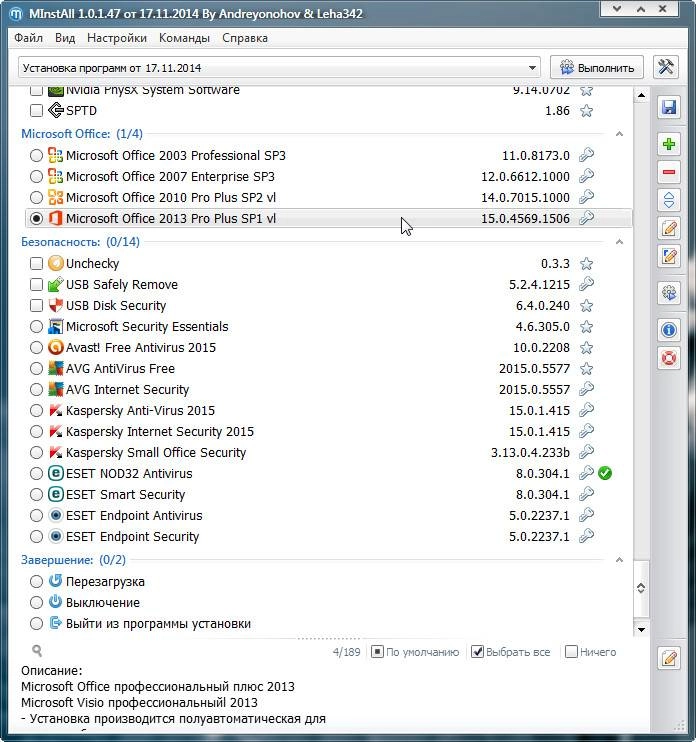Click the AVG AntiVirus Free logo icon
696x742 pixels.
click(x=55, y=368)
